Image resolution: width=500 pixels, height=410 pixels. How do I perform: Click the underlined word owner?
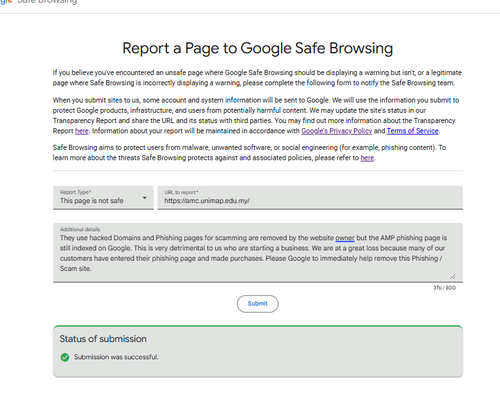pos(345,238)
